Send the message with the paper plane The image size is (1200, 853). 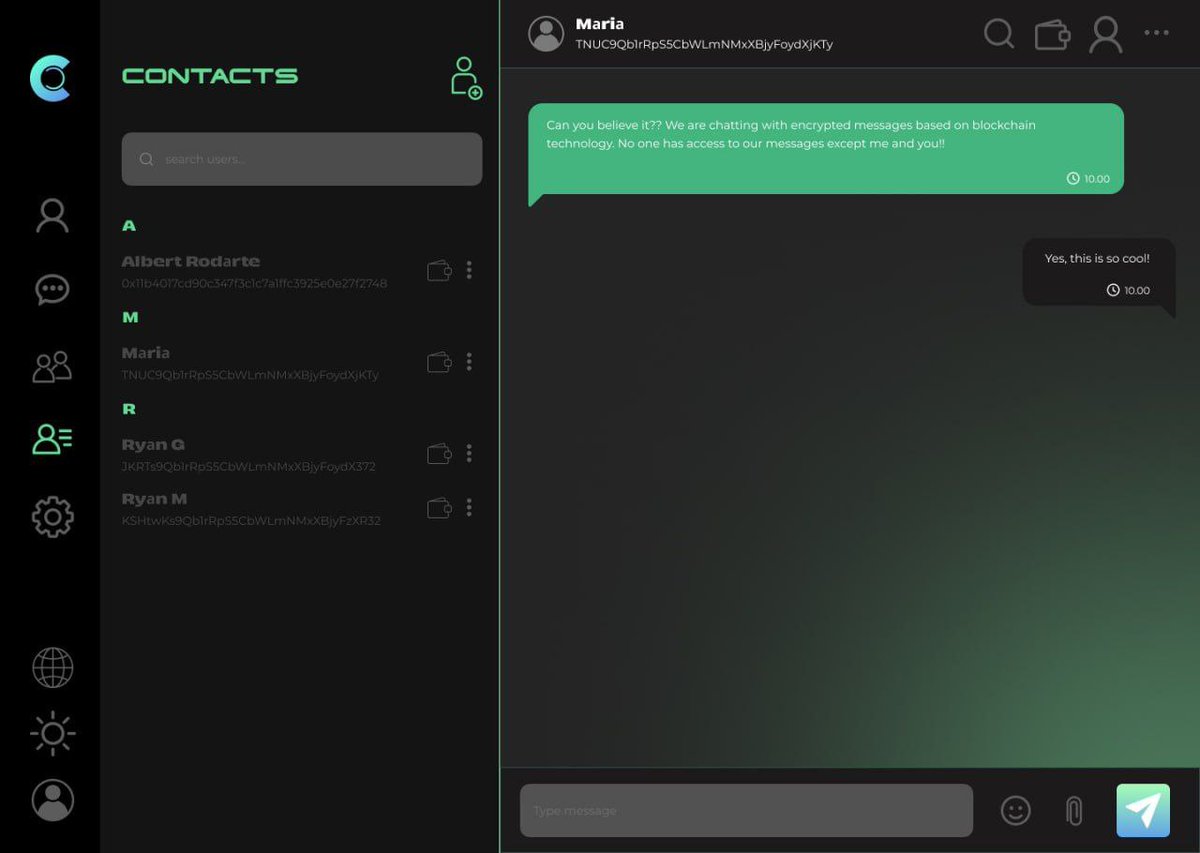1143,810
